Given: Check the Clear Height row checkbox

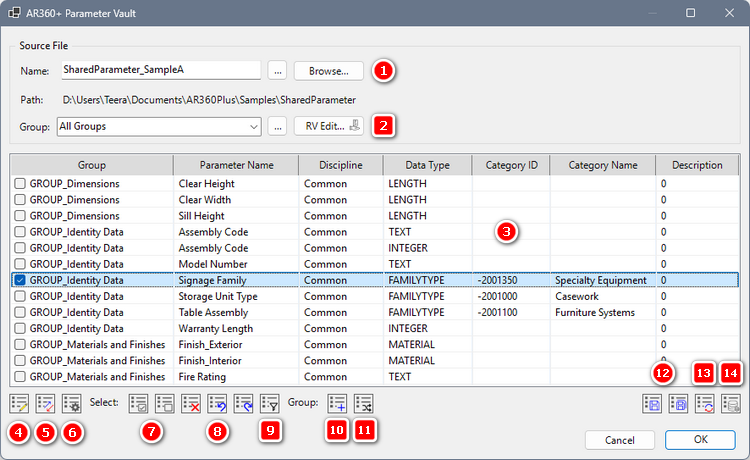Looking at the screenshot, I should point(20,184).
